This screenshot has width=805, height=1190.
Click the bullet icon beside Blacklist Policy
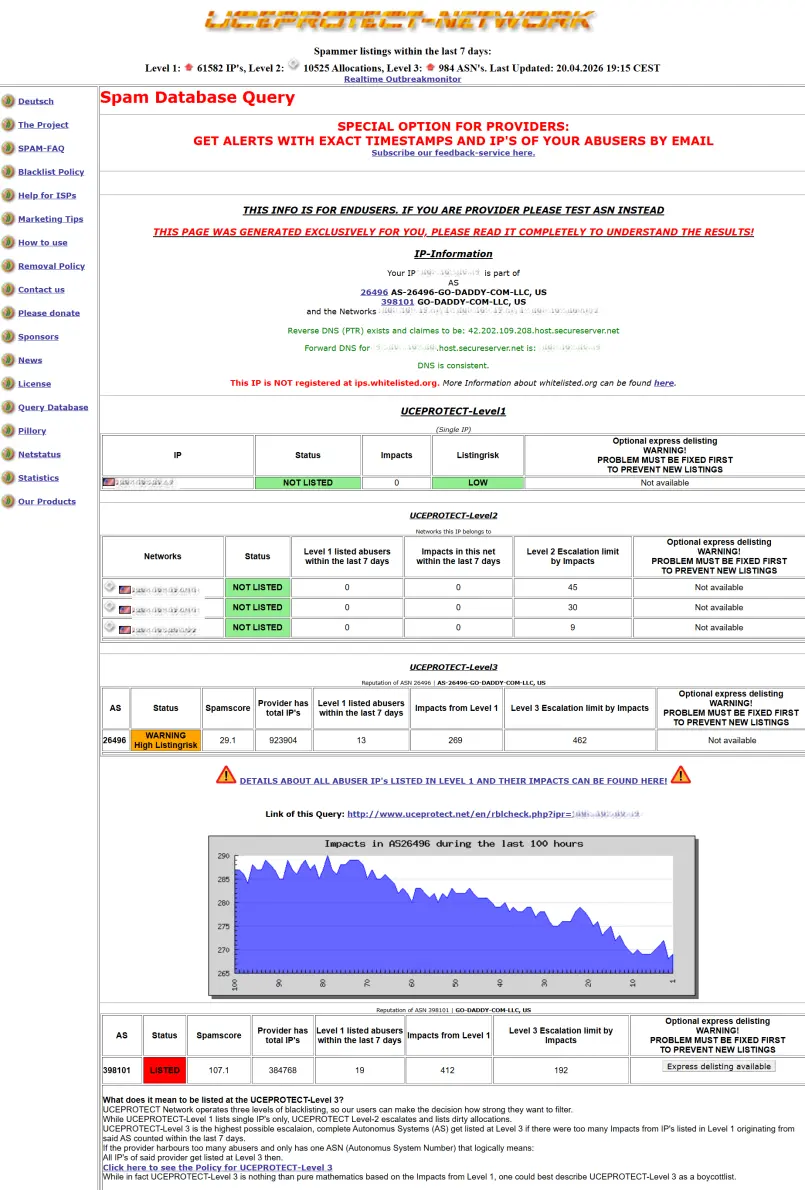[8, 172]
